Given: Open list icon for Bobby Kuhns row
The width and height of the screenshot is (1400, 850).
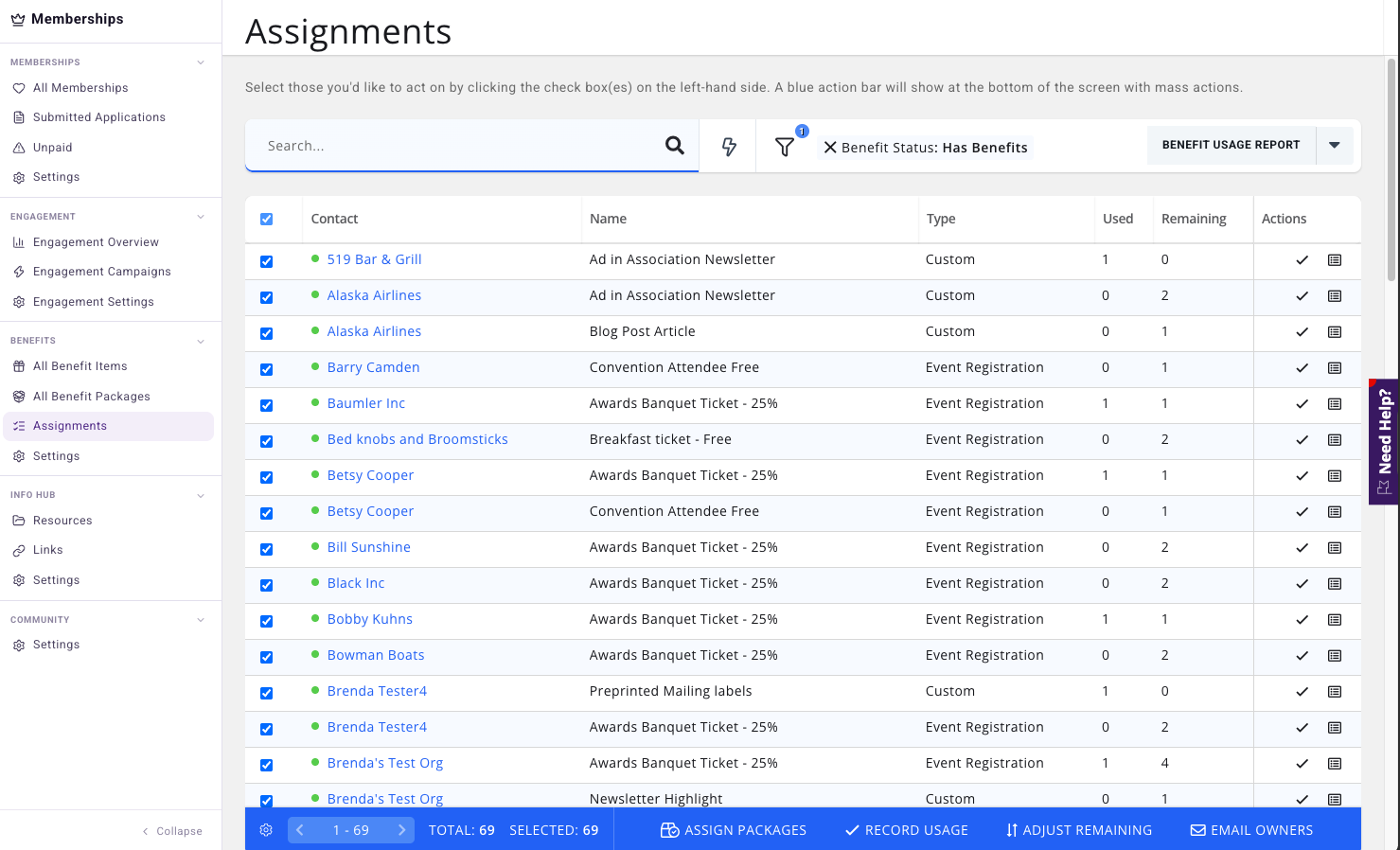Looking at the screenshot, I should point(1335,620).
